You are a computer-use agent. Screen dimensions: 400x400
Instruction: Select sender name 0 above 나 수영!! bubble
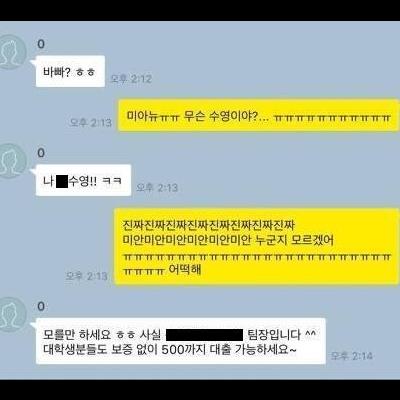(41, 153)
